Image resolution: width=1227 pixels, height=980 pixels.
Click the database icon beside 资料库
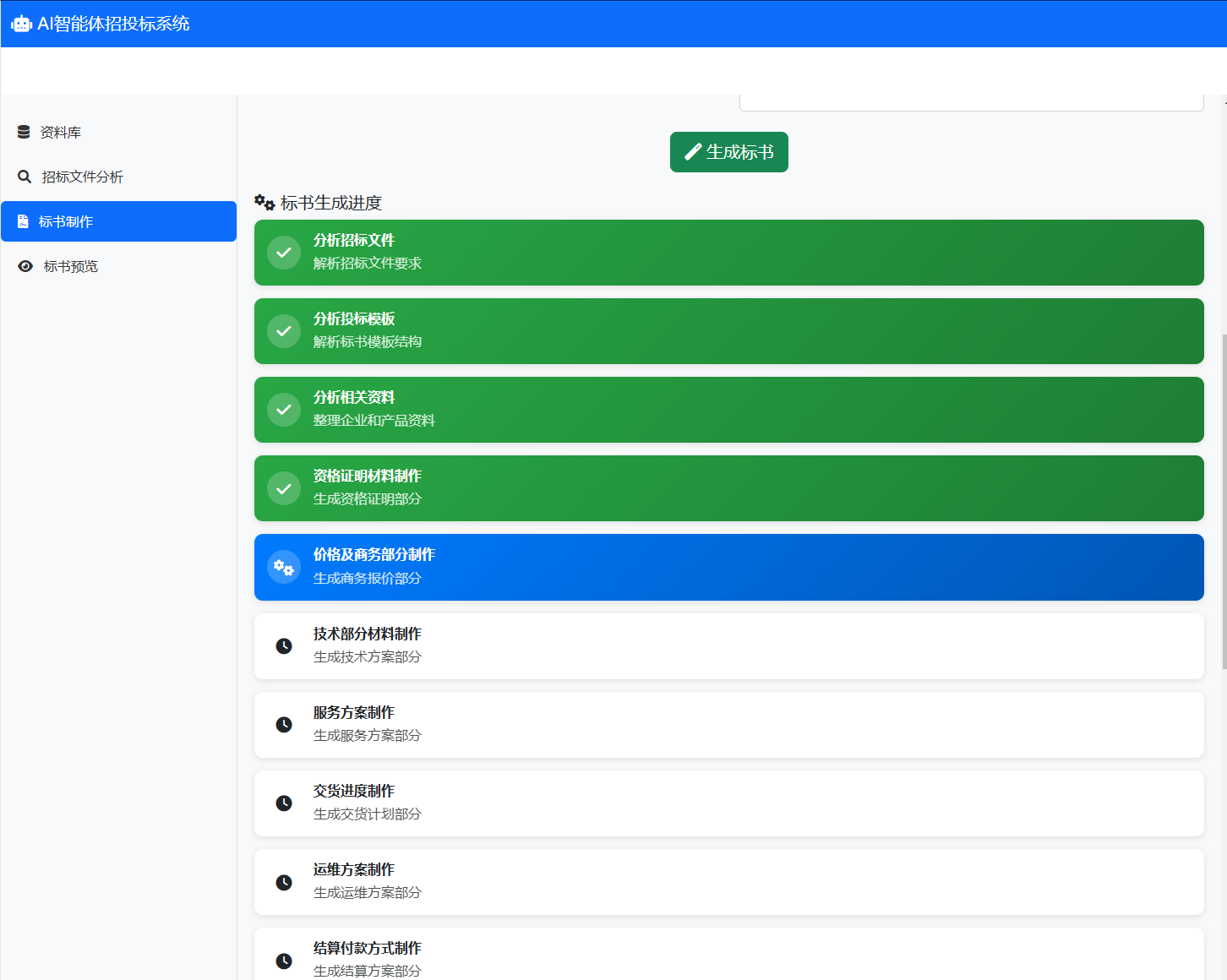click(24, 132)
